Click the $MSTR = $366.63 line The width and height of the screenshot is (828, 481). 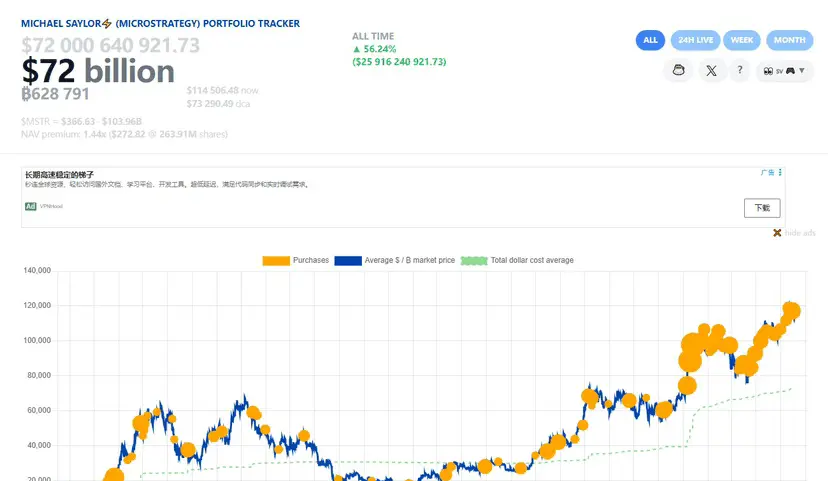[81, 121]
